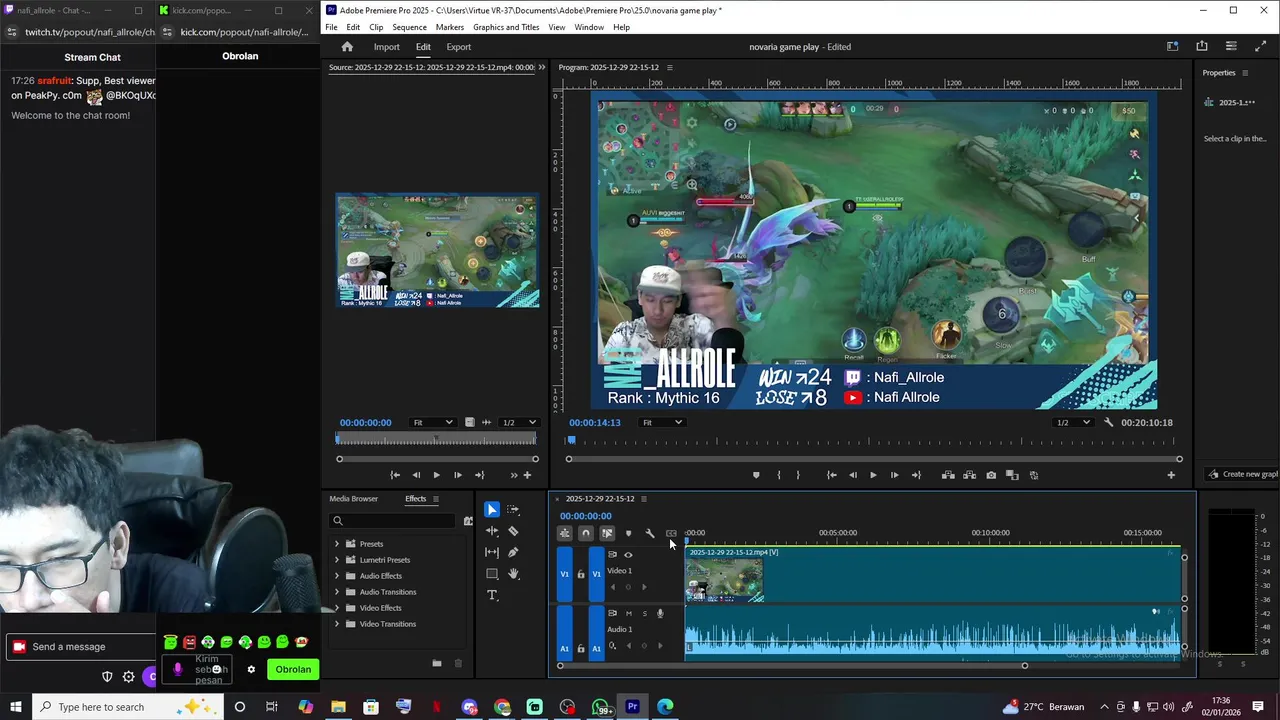Image resolution: width=1280 pixels, height=720 pixels.
Task: Select the Rectangle tool
Action: [491, 574]
